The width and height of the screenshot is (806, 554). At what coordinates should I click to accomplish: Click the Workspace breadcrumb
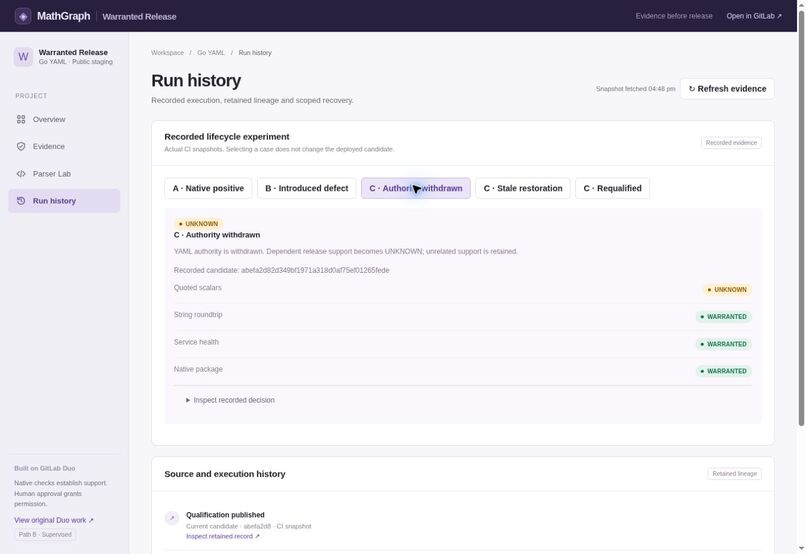(168, 52)
